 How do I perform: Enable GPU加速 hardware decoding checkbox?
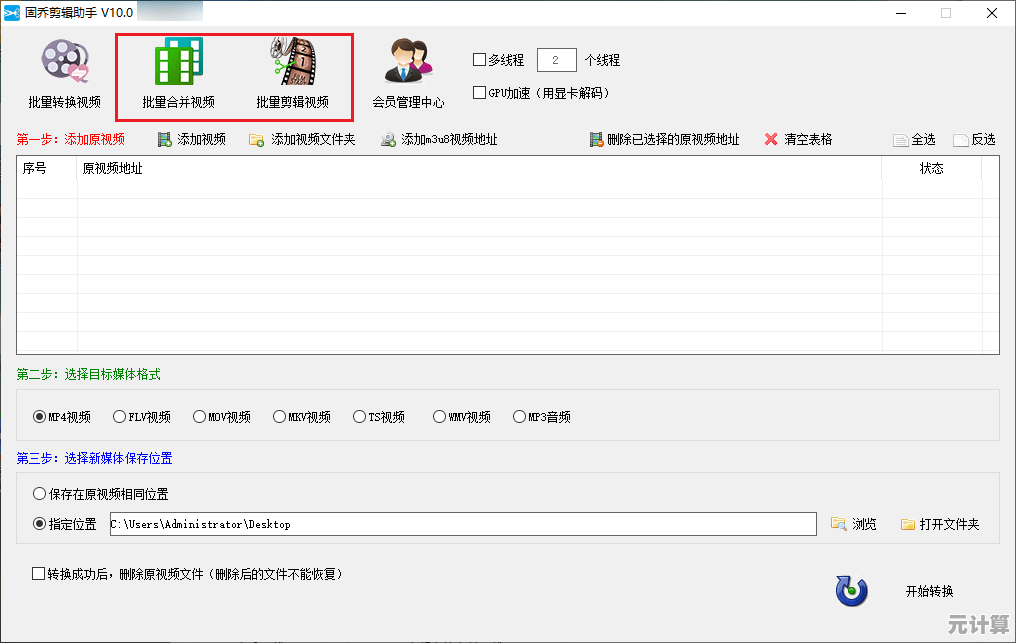point(480,93)
